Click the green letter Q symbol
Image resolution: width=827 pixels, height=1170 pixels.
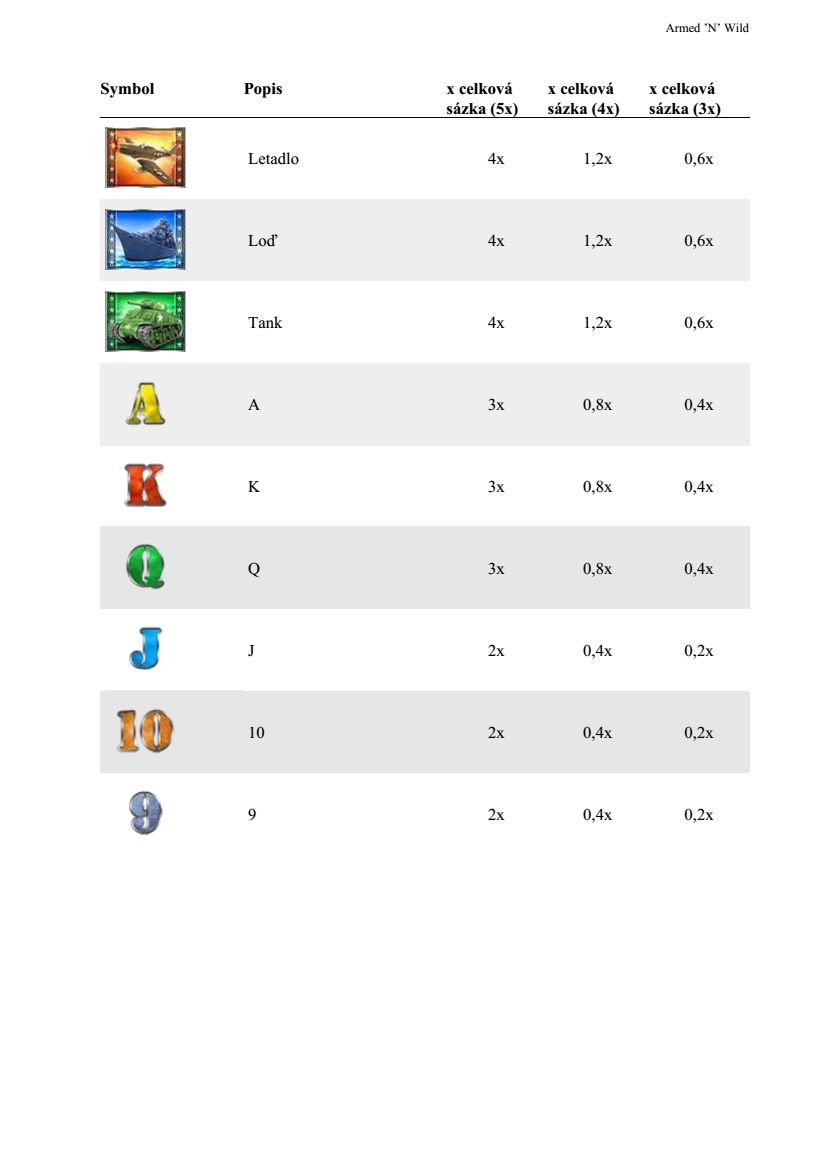(x=145, y=569)
